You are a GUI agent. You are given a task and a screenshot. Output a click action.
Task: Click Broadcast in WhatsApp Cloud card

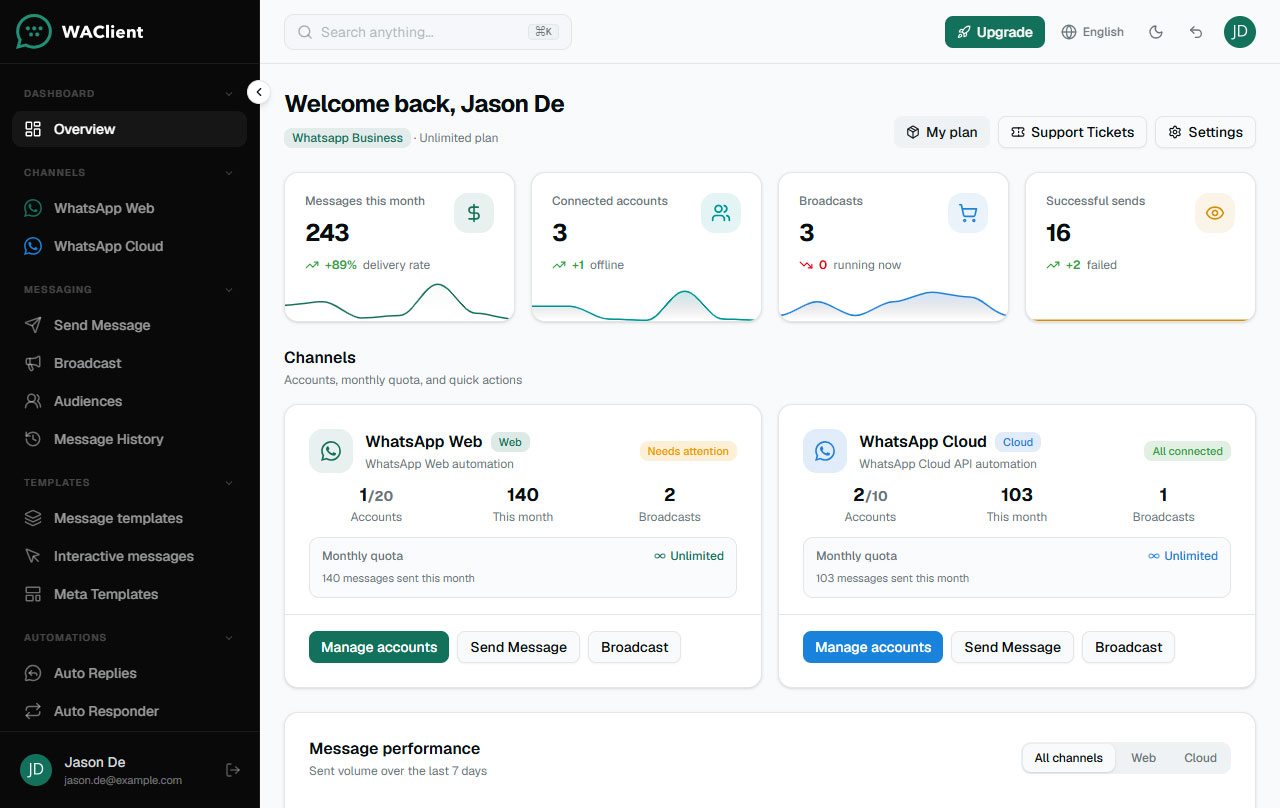click(1128, 647)
